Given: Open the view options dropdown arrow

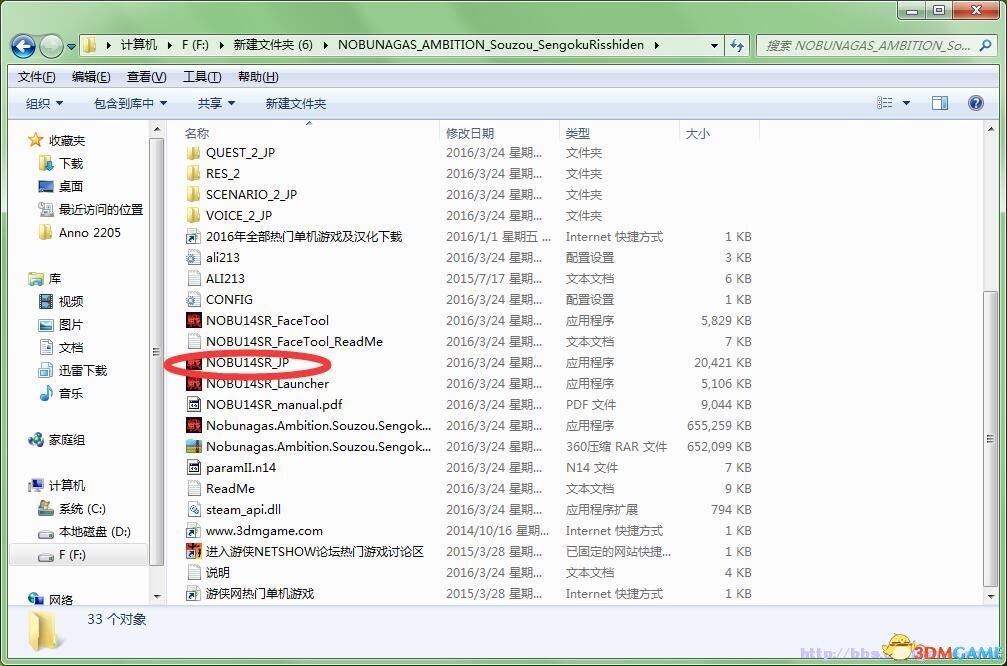Looking at the screenshot, I should click(x=906, y=103).
